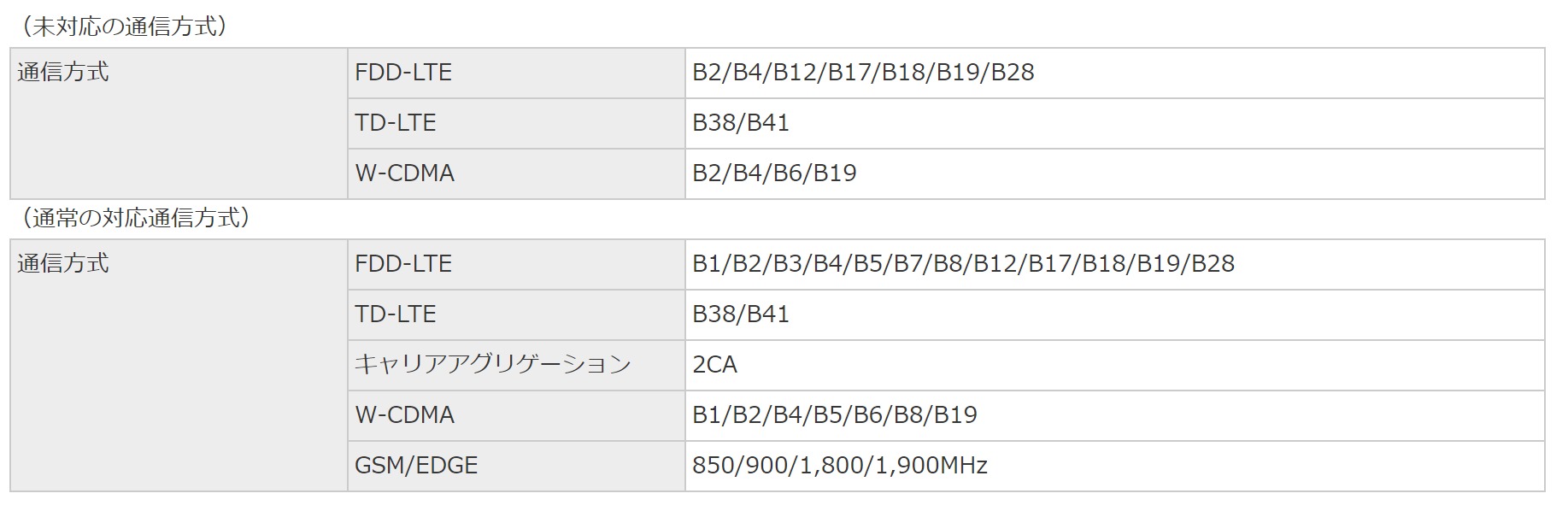Click TD-LTE label in the unsupported table
The height and width of the screenshot is (511, 1568).
pyautogui.click(x=396, y=123)
